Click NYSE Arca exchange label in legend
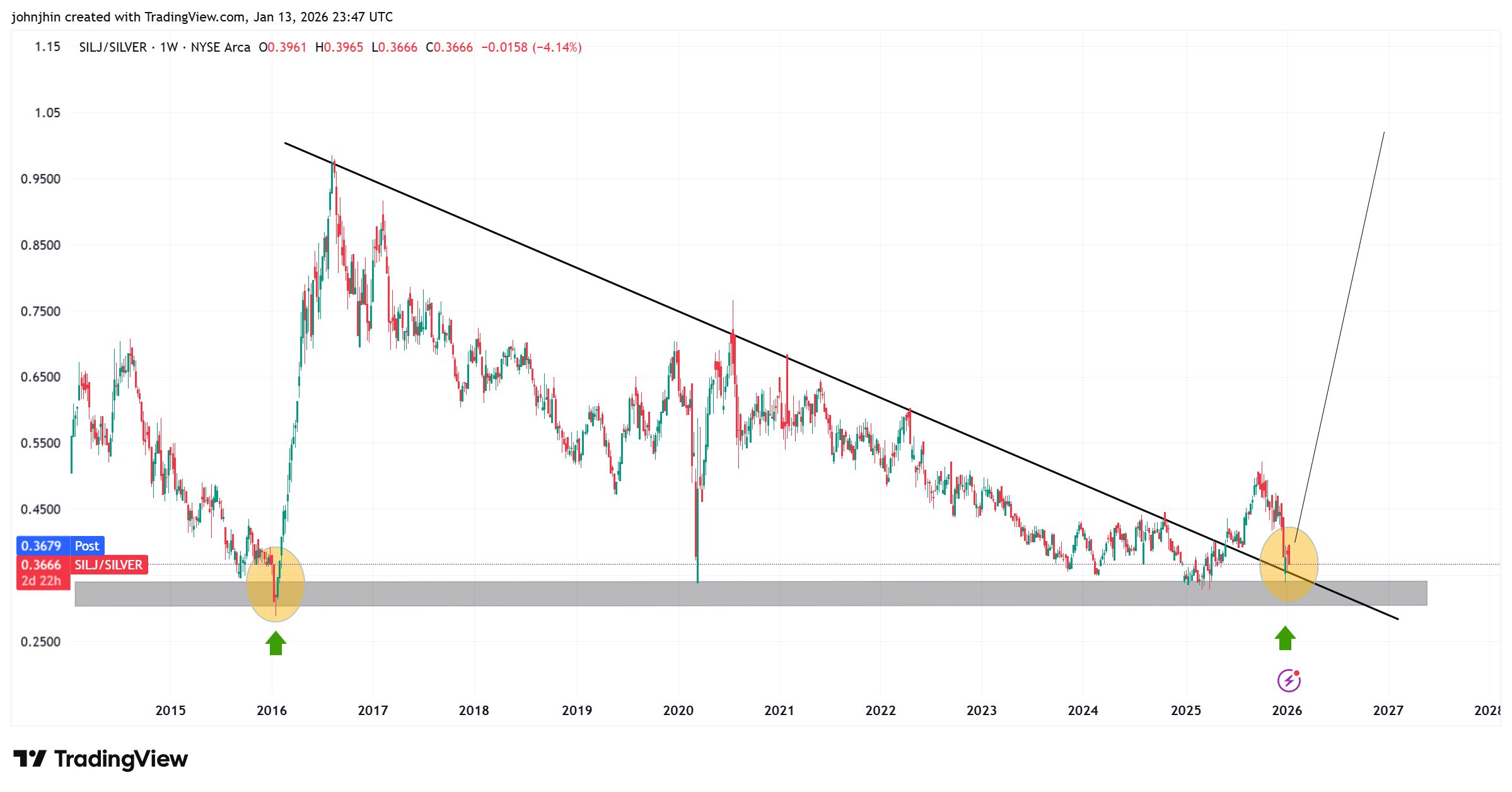The image size is (1512, 792). tap(220, 47)
